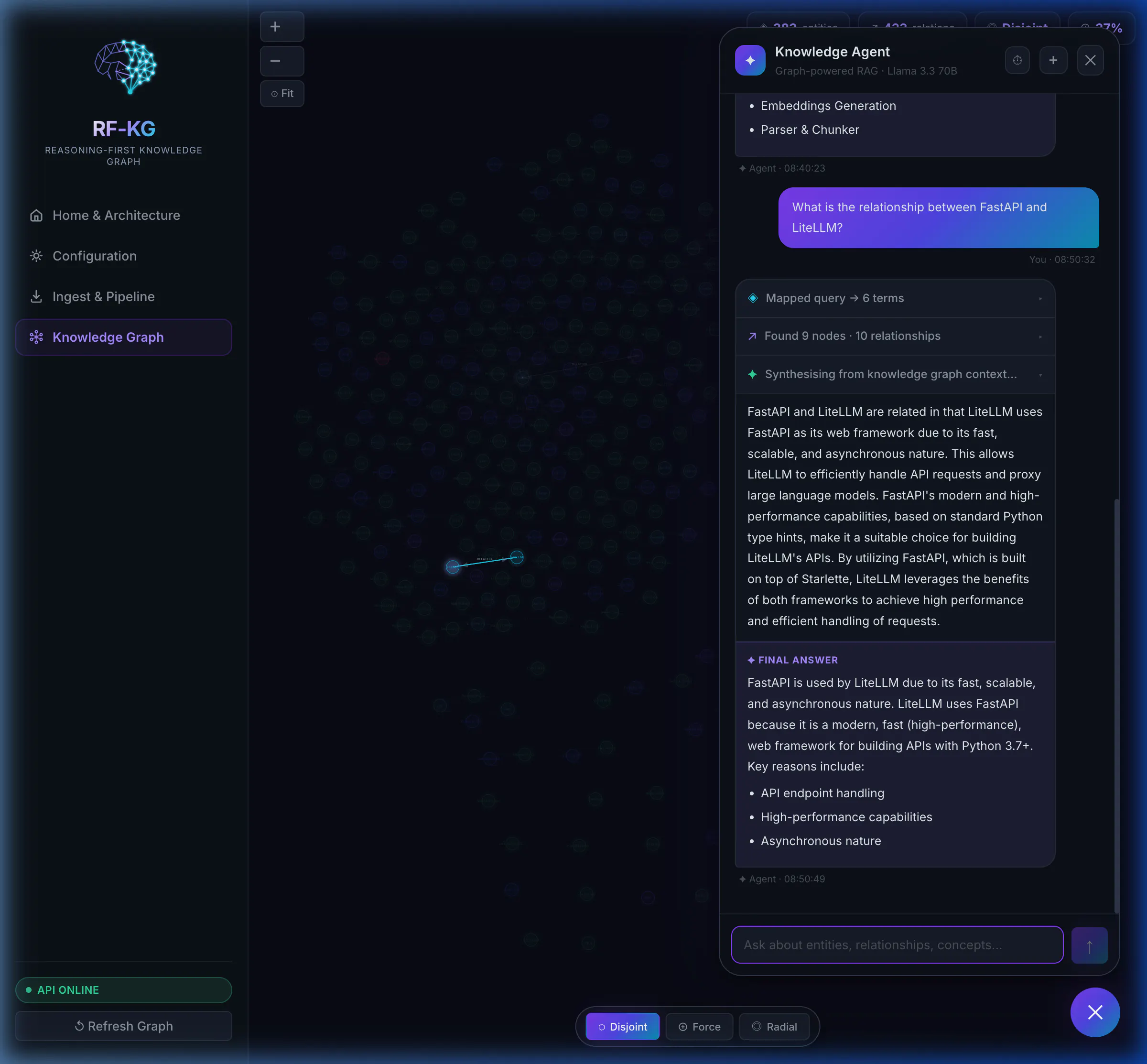Click the 'Graph-powered RAG · Llama 3.3 70B' subtitle

[866, 71]
